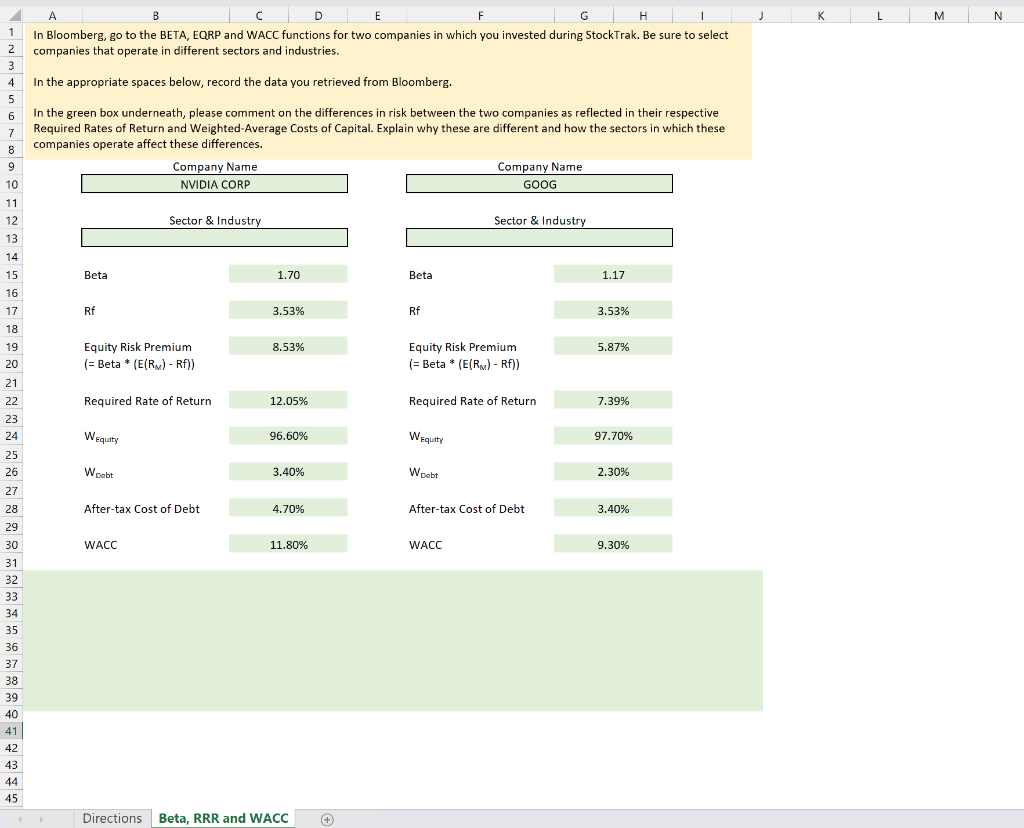Select the cell showing Beta 1.70

tap(288, 273)
